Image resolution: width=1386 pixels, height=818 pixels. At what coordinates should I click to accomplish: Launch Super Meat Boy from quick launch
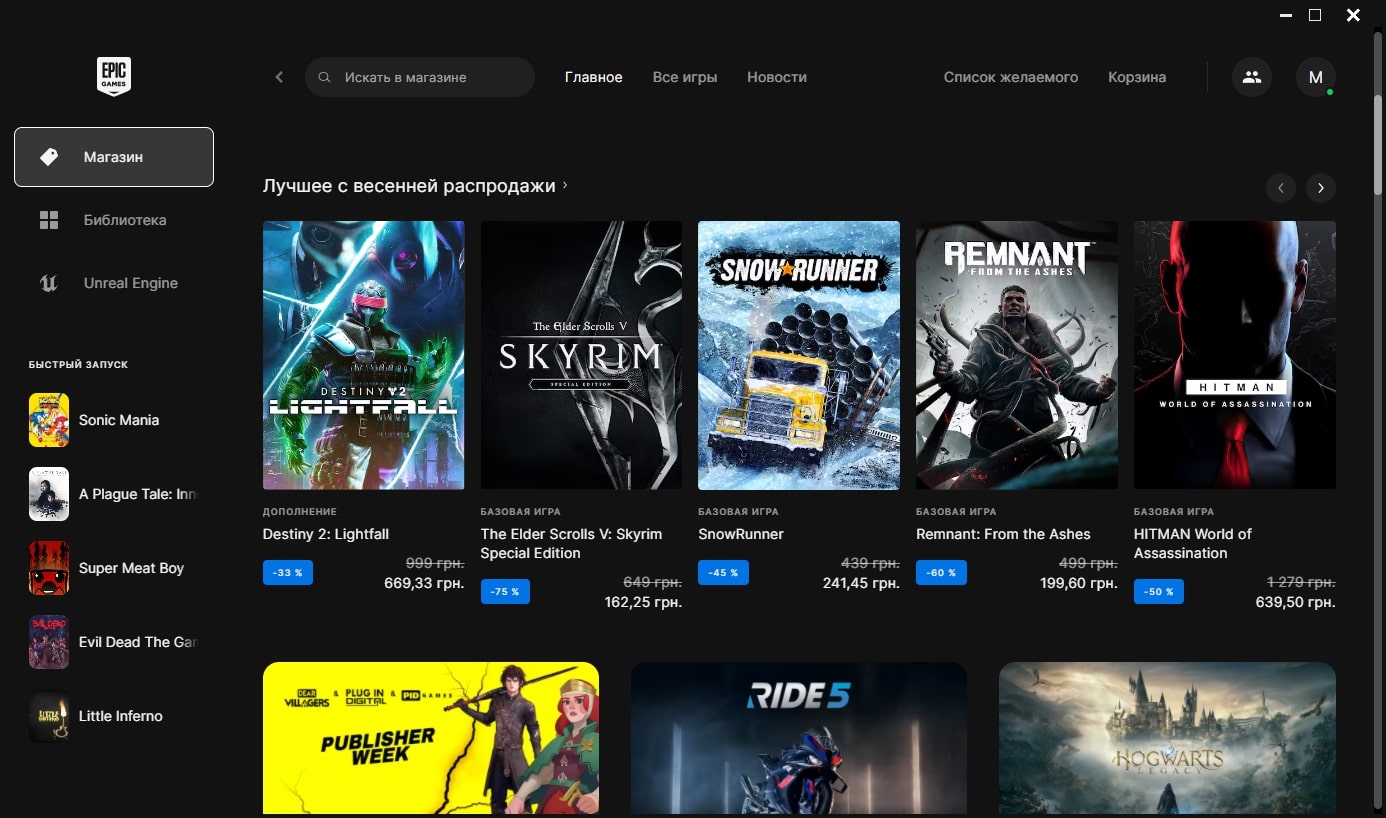click(x=114, y=568)
